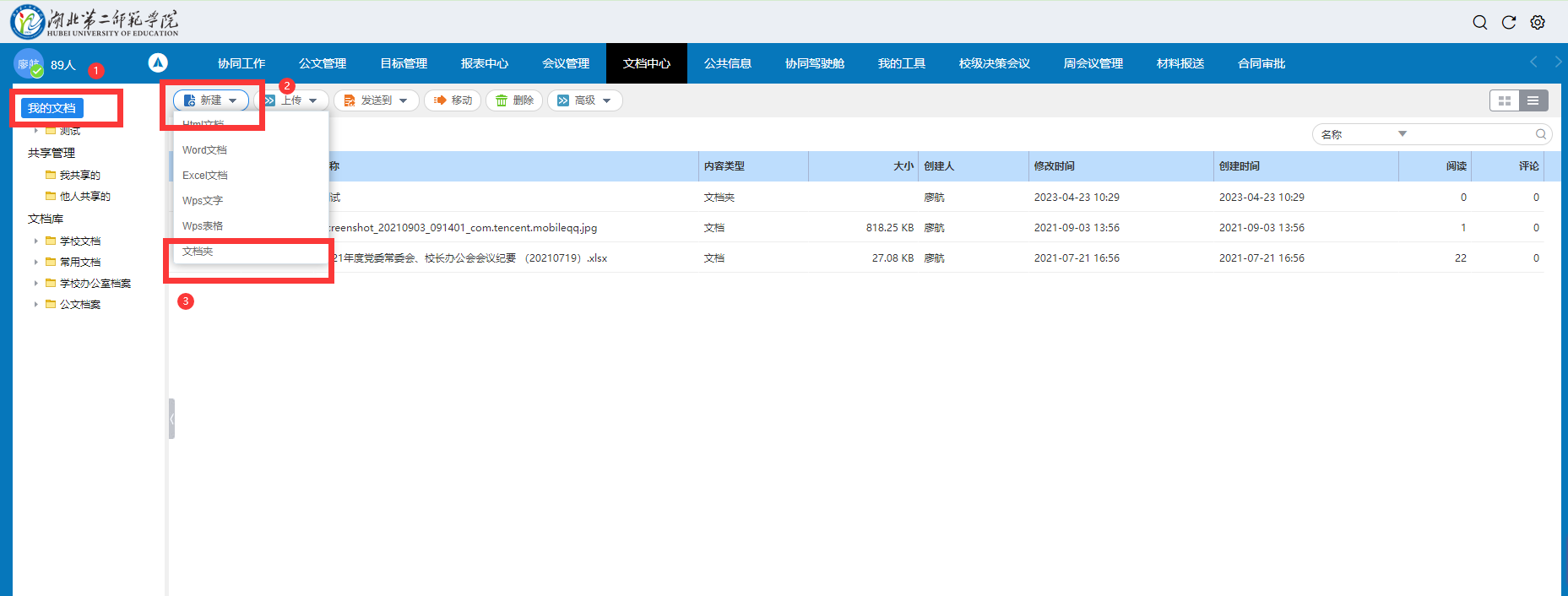Expand the 学校文档 folder tree arrow
This screenshot has height=596, width=1568.
35,241
